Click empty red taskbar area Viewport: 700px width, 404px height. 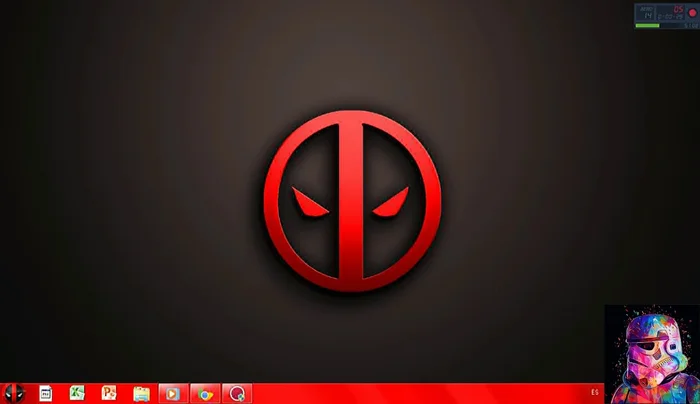[420, 393]
